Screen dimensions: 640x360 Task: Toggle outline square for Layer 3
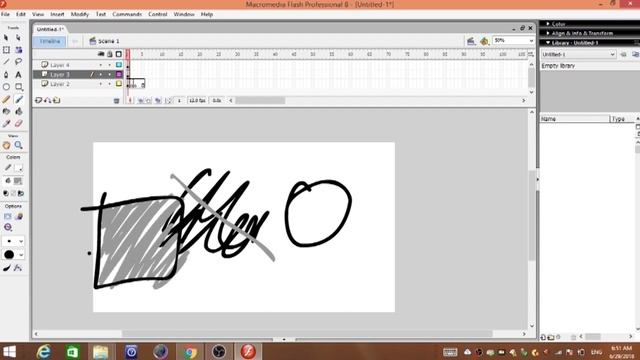pyautogui.click(x=119, y=74)
